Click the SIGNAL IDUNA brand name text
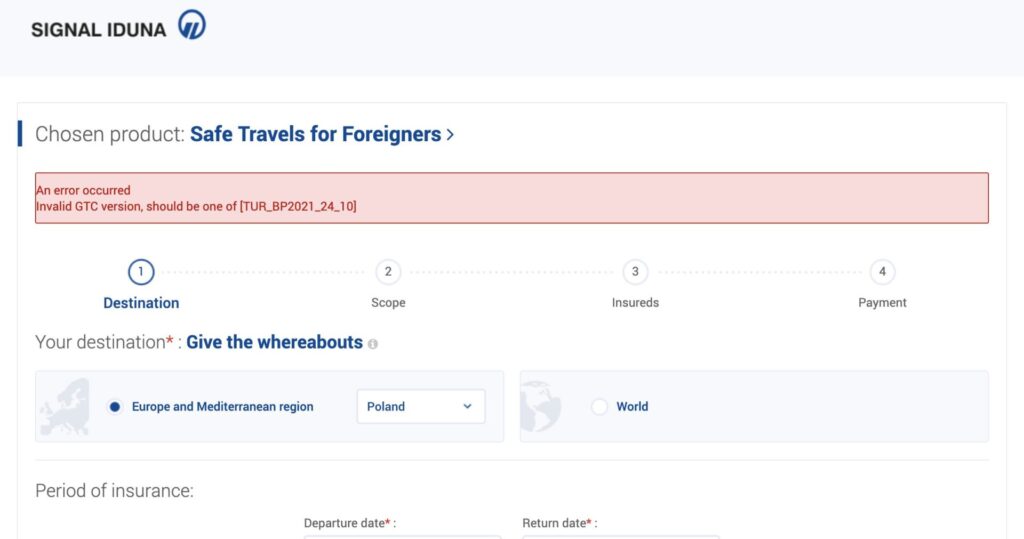1024x539 pixels. (99, 29)
